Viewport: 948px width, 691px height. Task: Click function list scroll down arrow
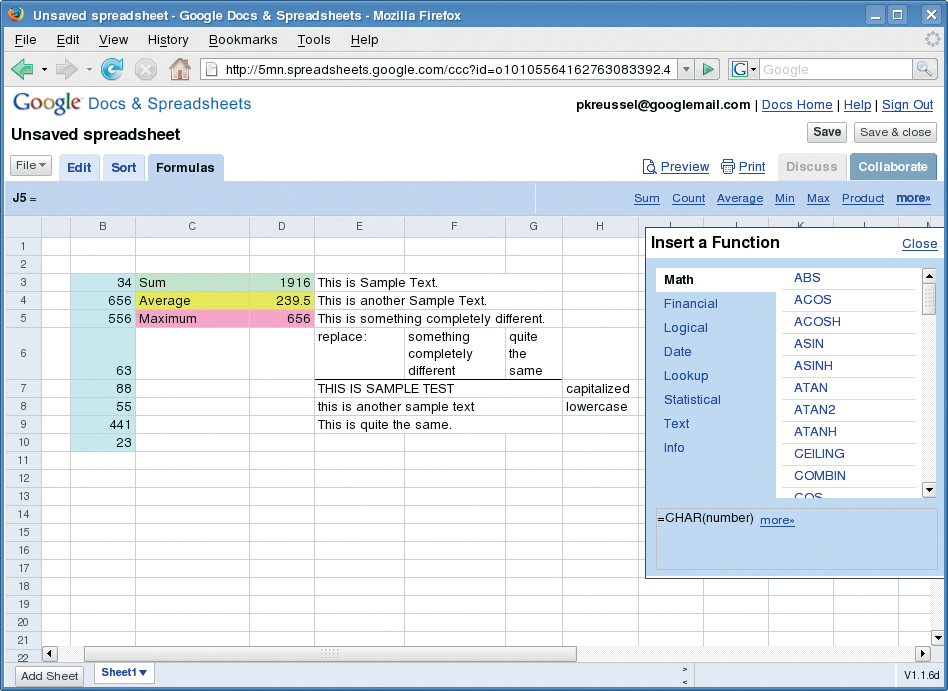tap(929, 490)
